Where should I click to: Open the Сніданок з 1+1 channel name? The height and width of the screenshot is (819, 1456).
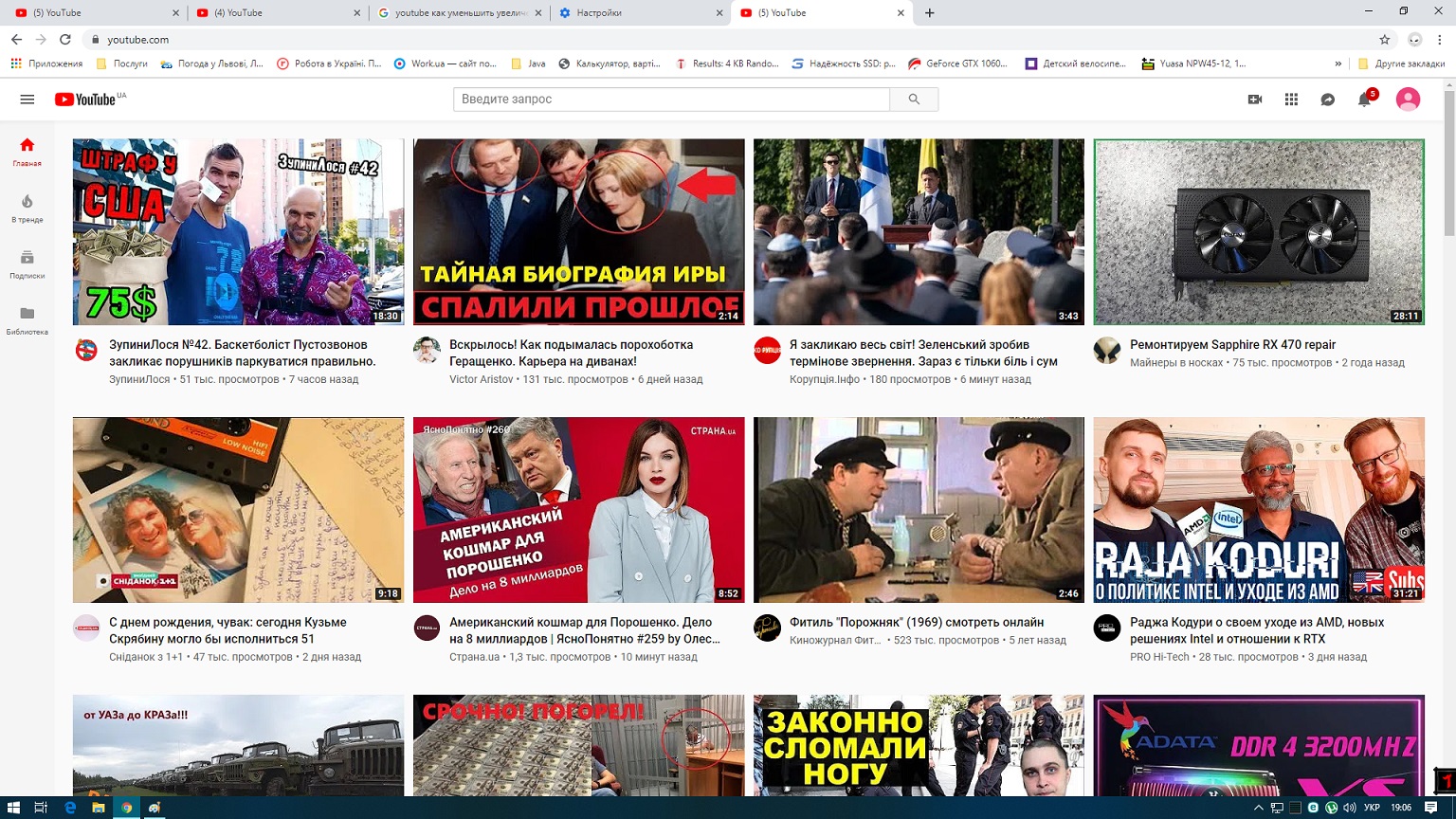point(146,657)
